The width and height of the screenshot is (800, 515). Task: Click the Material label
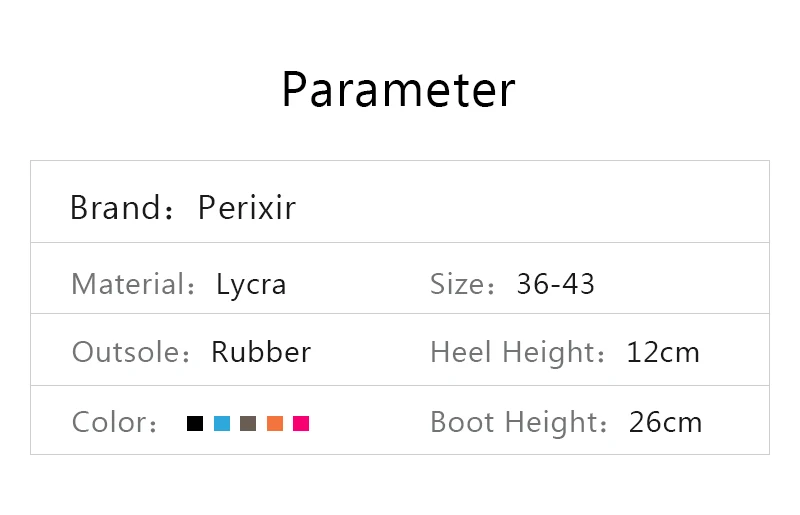130,284
